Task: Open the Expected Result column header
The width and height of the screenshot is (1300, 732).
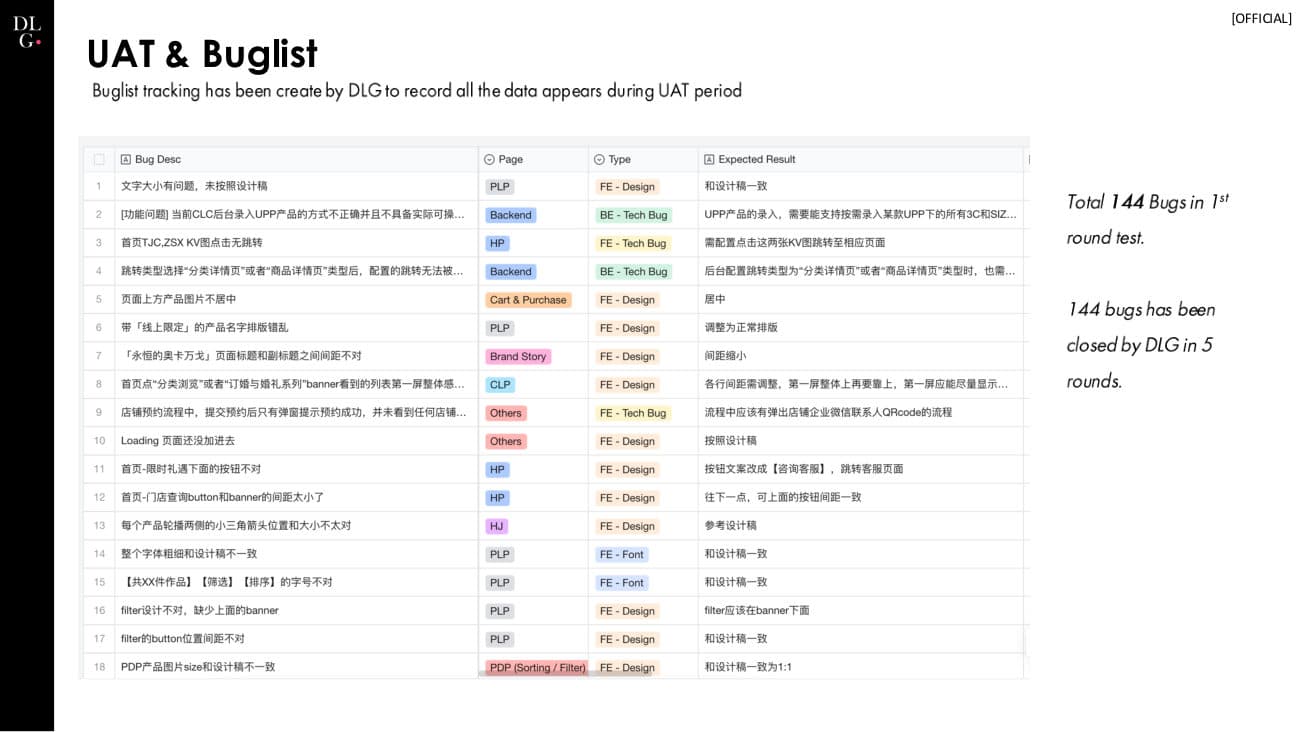Action: (x=756, y=159)
